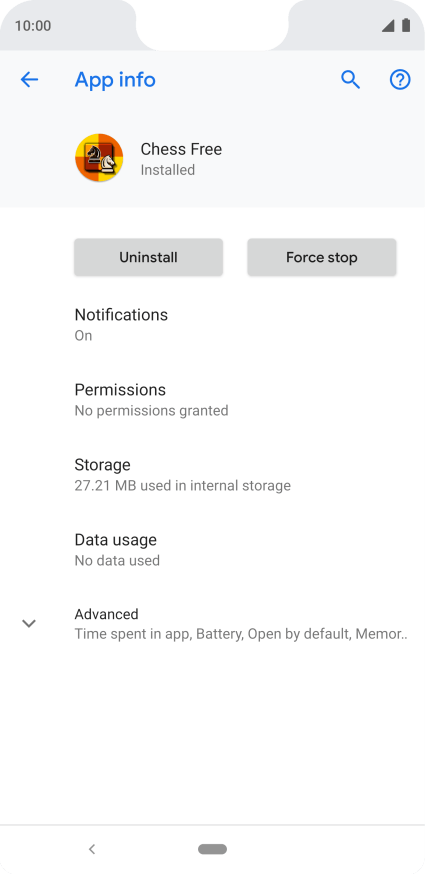Tap the home pill navigation button
Viewport: 425px width, 874px height.
(x=212, y=849)
